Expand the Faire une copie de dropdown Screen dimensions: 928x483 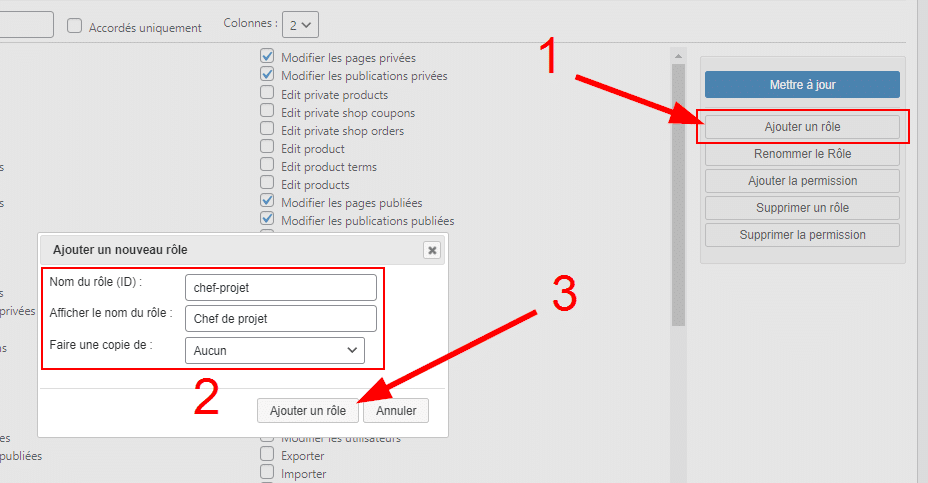coord(275,351)
